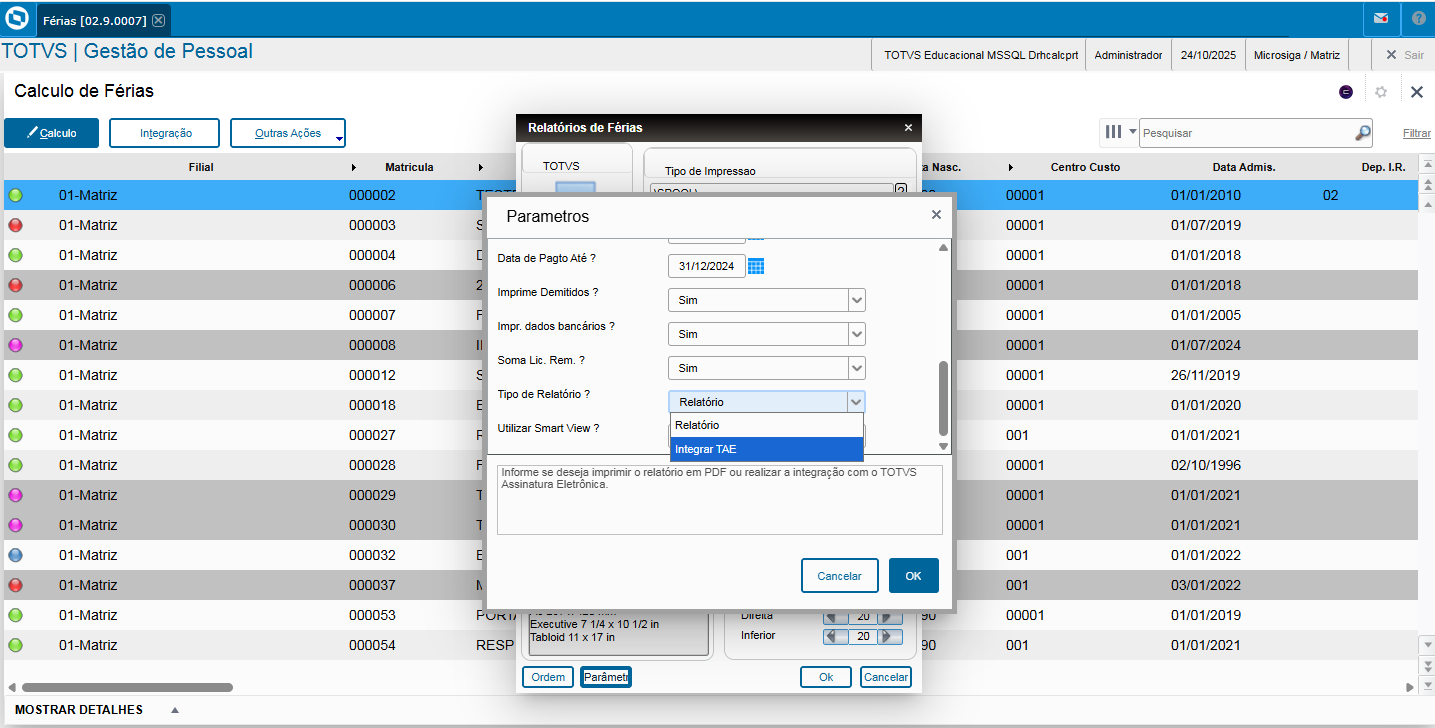The width and height of the screenshot is (1435, 728).
Task: Expand Mostrar Detalhes panel arrow
Action: click(x=175, y=710)
